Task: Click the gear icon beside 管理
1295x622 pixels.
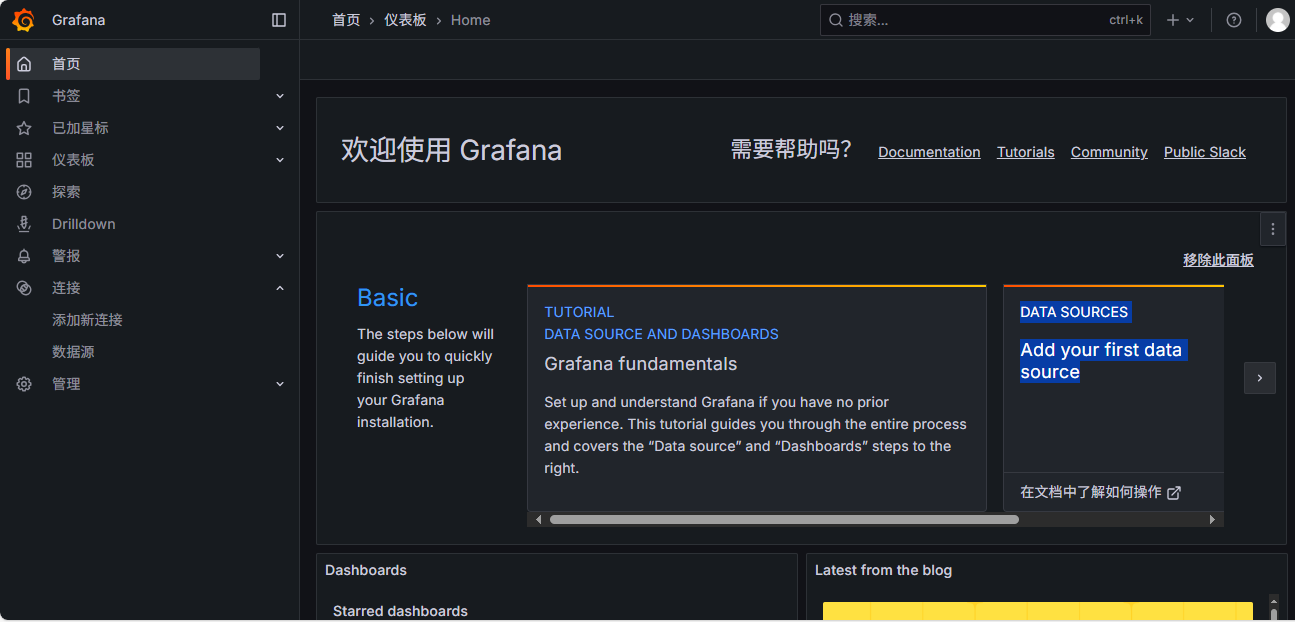Action: click(x=24, y=384)
